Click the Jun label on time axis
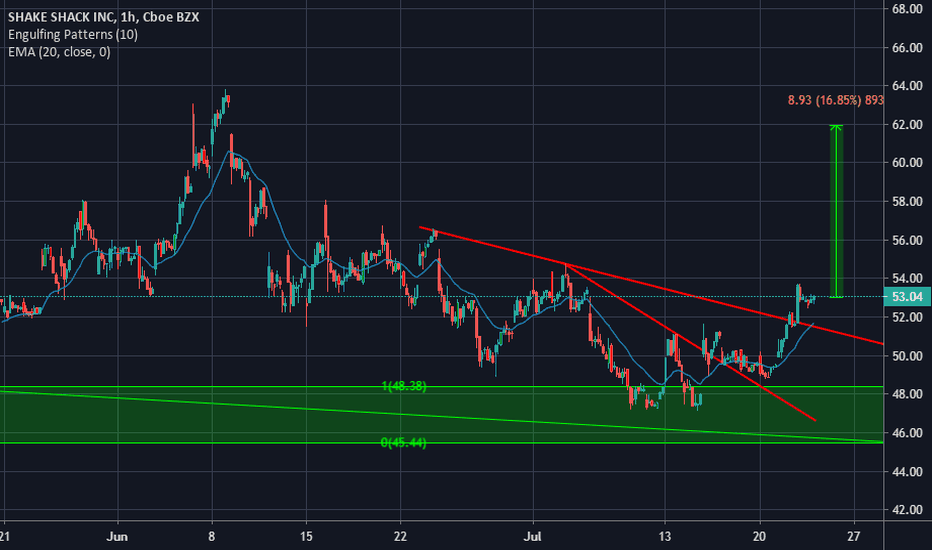The image size is (932, 550). pos(117,536)
